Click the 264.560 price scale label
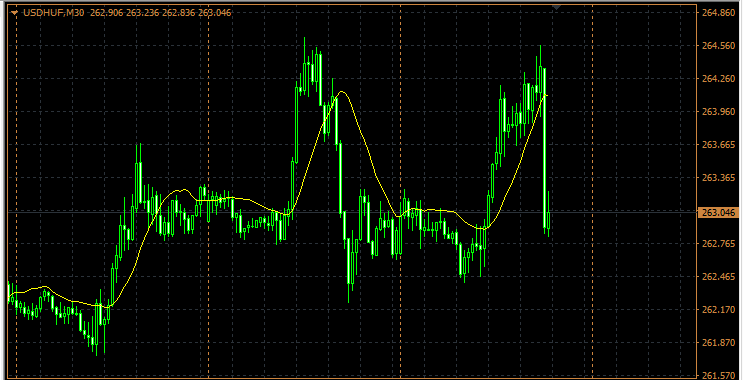This screenshot has width=743, height=380. pyautogui.click(x=717, y=45)
